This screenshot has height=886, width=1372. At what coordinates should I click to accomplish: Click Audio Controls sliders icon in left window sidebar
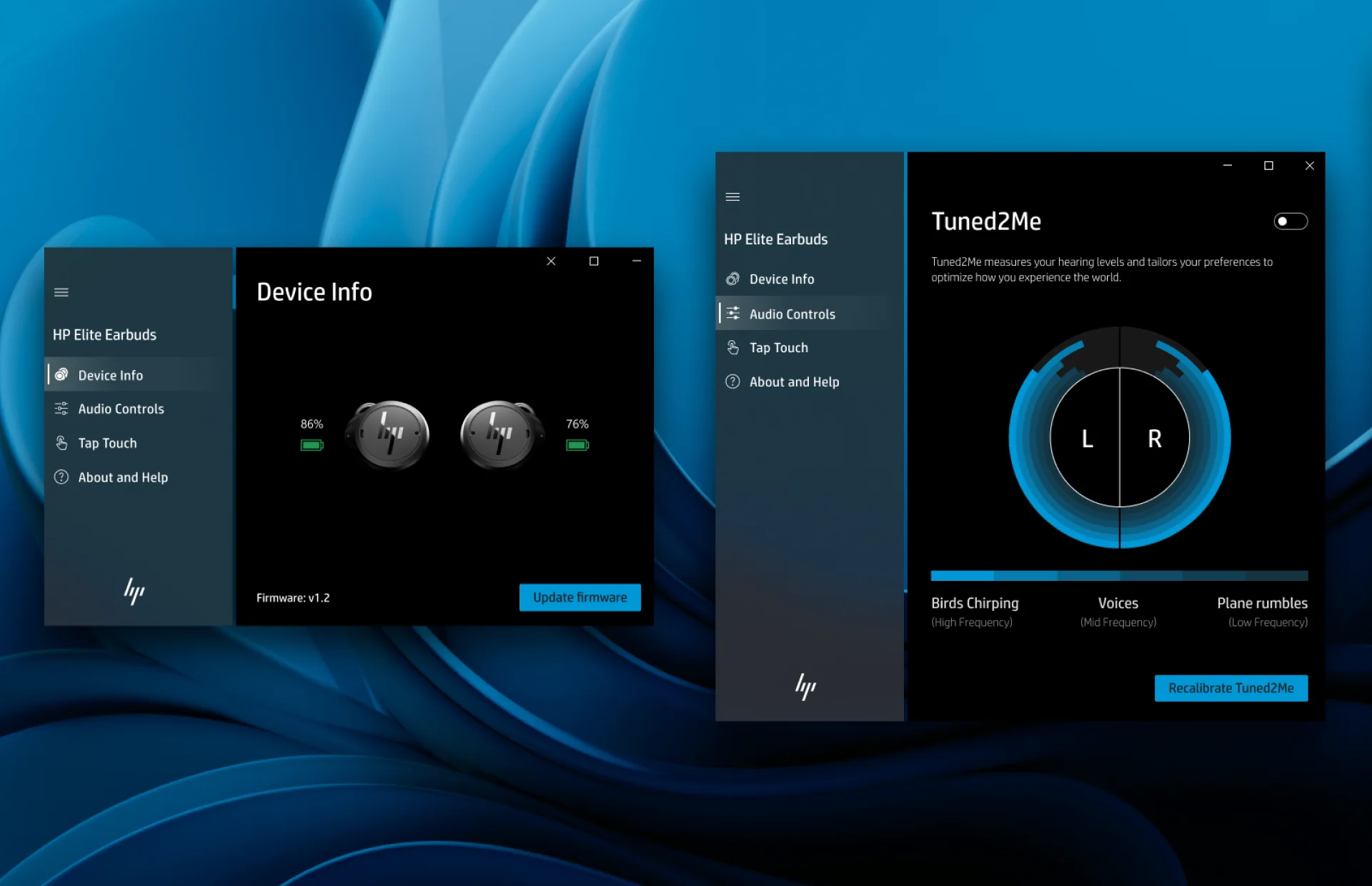[61, 409]
